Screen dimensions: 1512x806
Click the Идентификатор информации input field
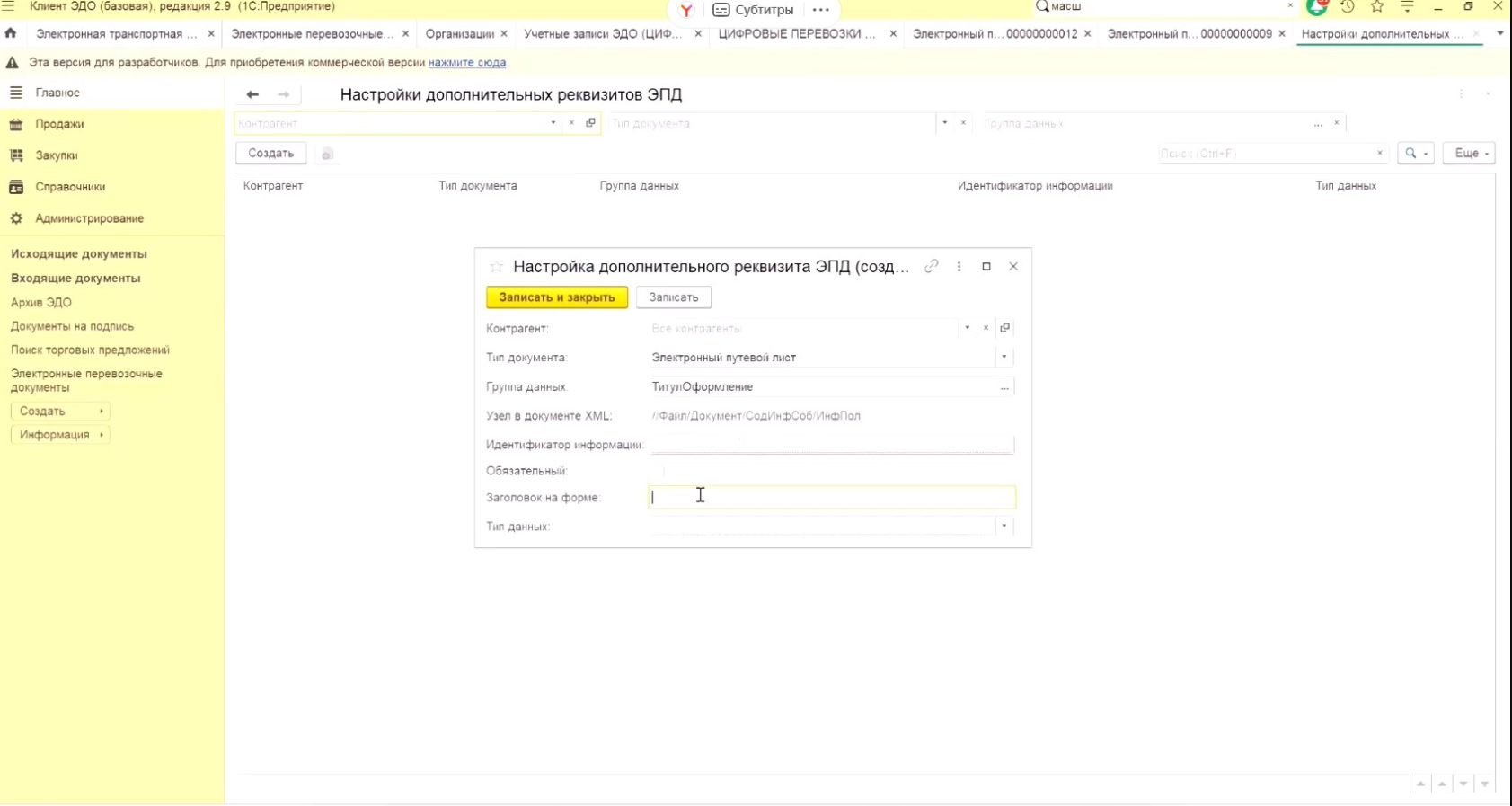tap(831, 445)
